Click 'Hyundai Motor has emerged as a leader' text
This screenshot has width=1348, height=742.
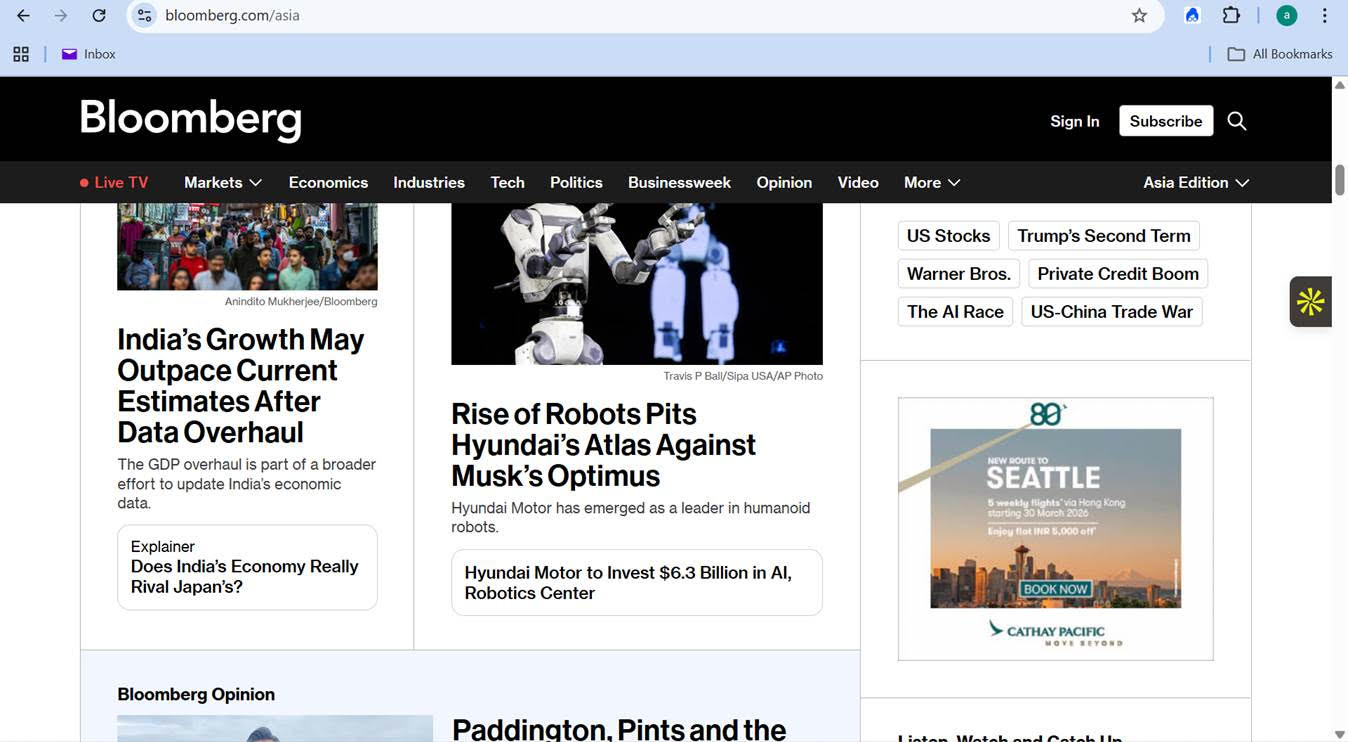coord(631,517)
